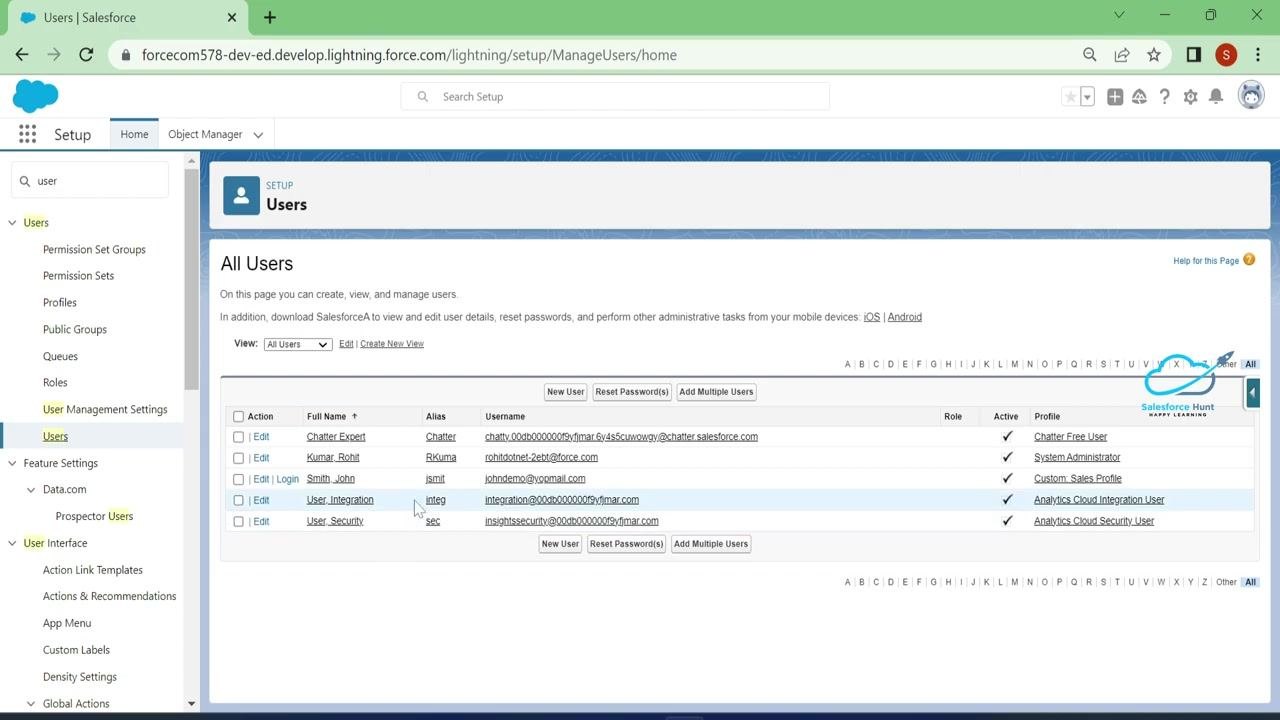Reload the page with refresh icon
The image size is (1280, 720).
[x=86, y=55]
